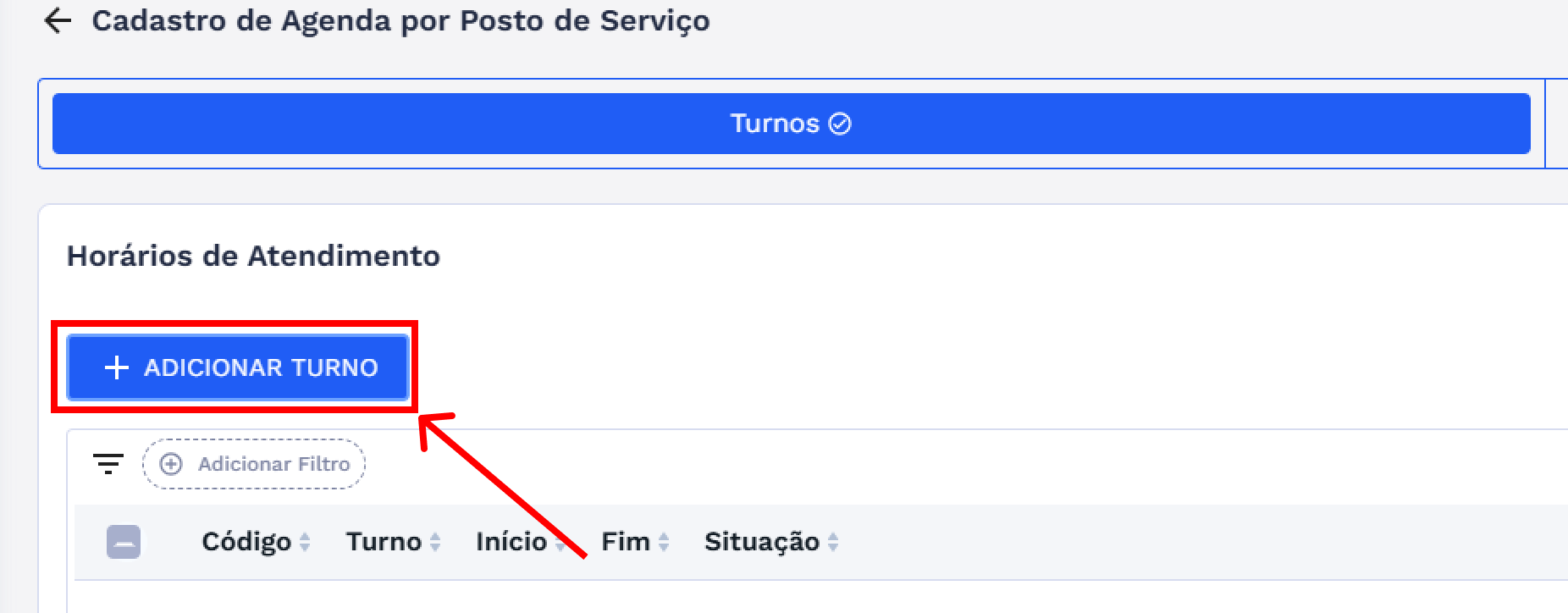Go back using the left arrow
The height and width of the screenshot is (613, 1568).
point(57,21)
